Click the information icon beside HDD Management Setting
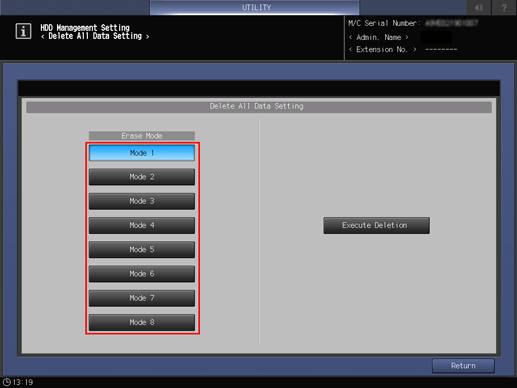This screenshot has width=517, height=388. [23, 31]
